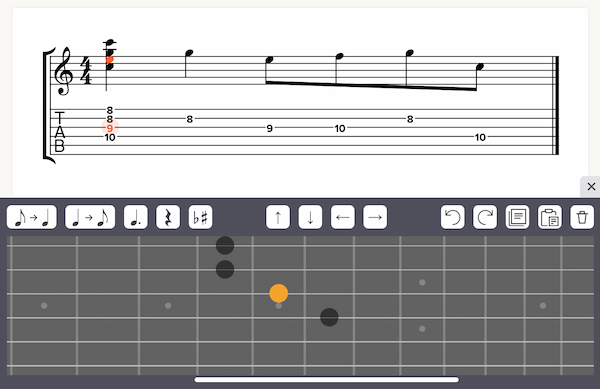Delete selected note with trash icon

pos(582,217)
